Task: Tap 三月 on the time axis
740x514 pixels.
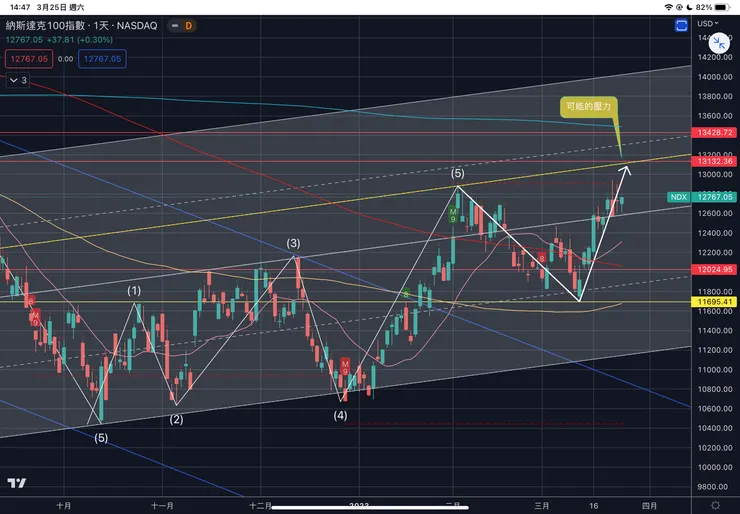Action: tap(542, 506)
